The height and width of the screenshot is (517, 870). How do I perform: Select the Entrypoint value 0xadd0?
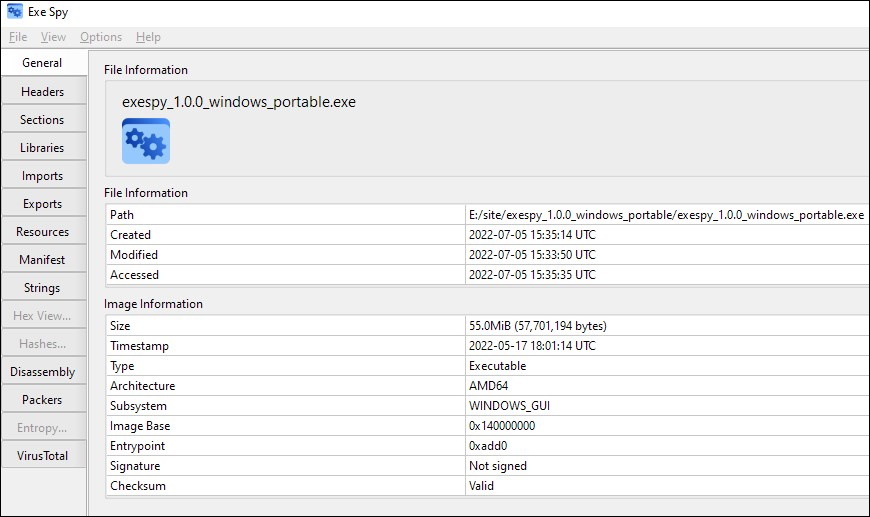point(491,446)
